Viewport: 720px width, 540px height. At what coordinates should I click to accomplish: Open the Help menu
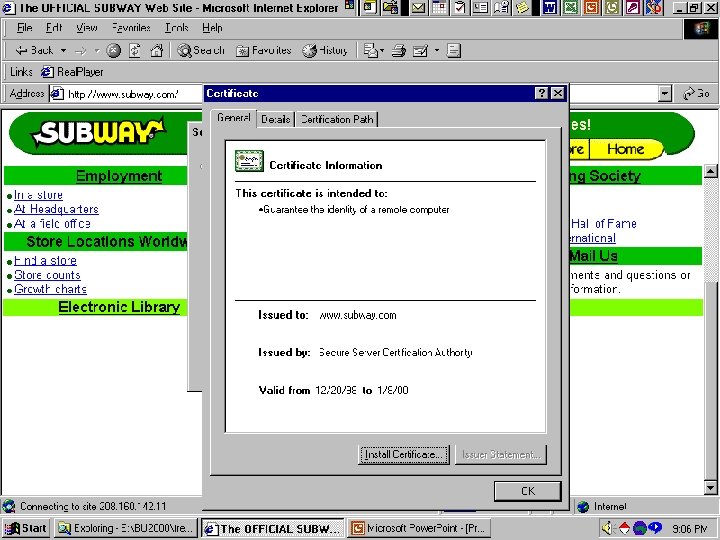point(212,28)
